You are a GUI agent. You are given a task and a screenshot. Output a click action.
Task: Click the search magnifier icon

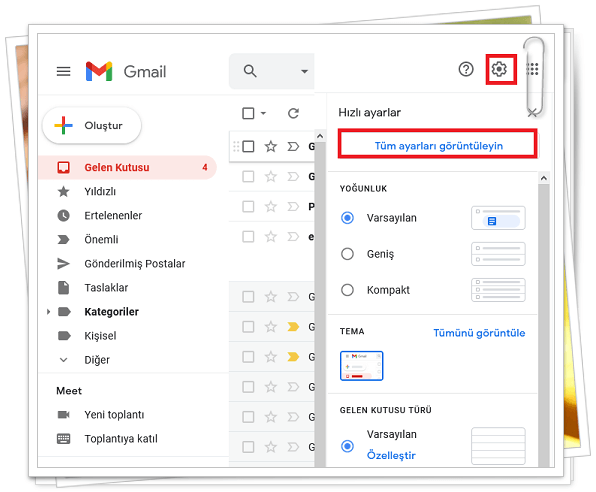(250, 71)
